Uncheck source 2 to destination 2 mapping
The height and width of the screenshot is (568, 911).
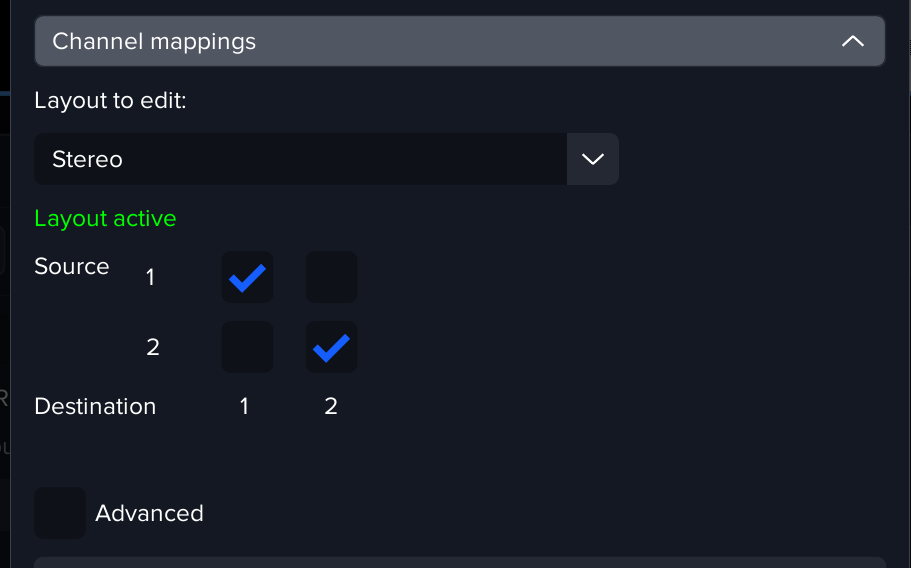[331, 347]
